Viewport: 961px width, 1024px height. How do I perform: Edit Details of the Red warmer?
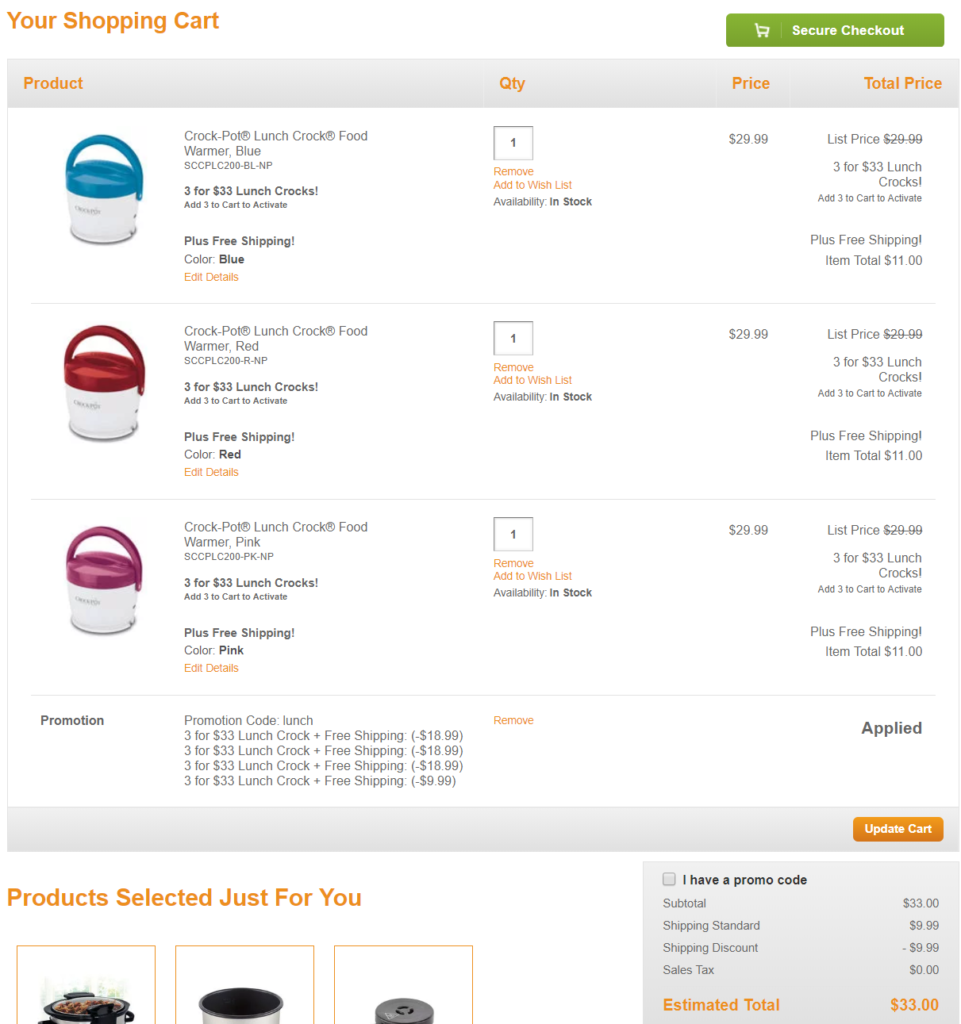click(211, 472)
